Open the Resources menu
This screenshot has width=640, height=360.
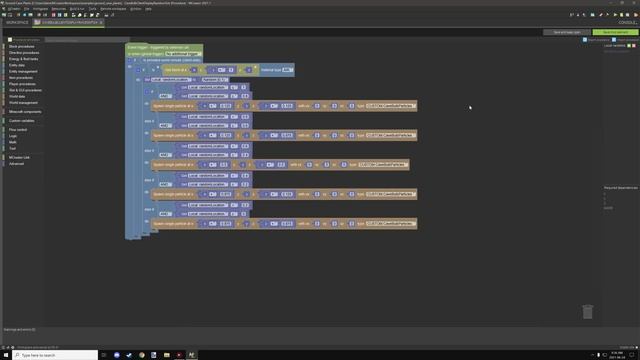click(x=59, y=9)
